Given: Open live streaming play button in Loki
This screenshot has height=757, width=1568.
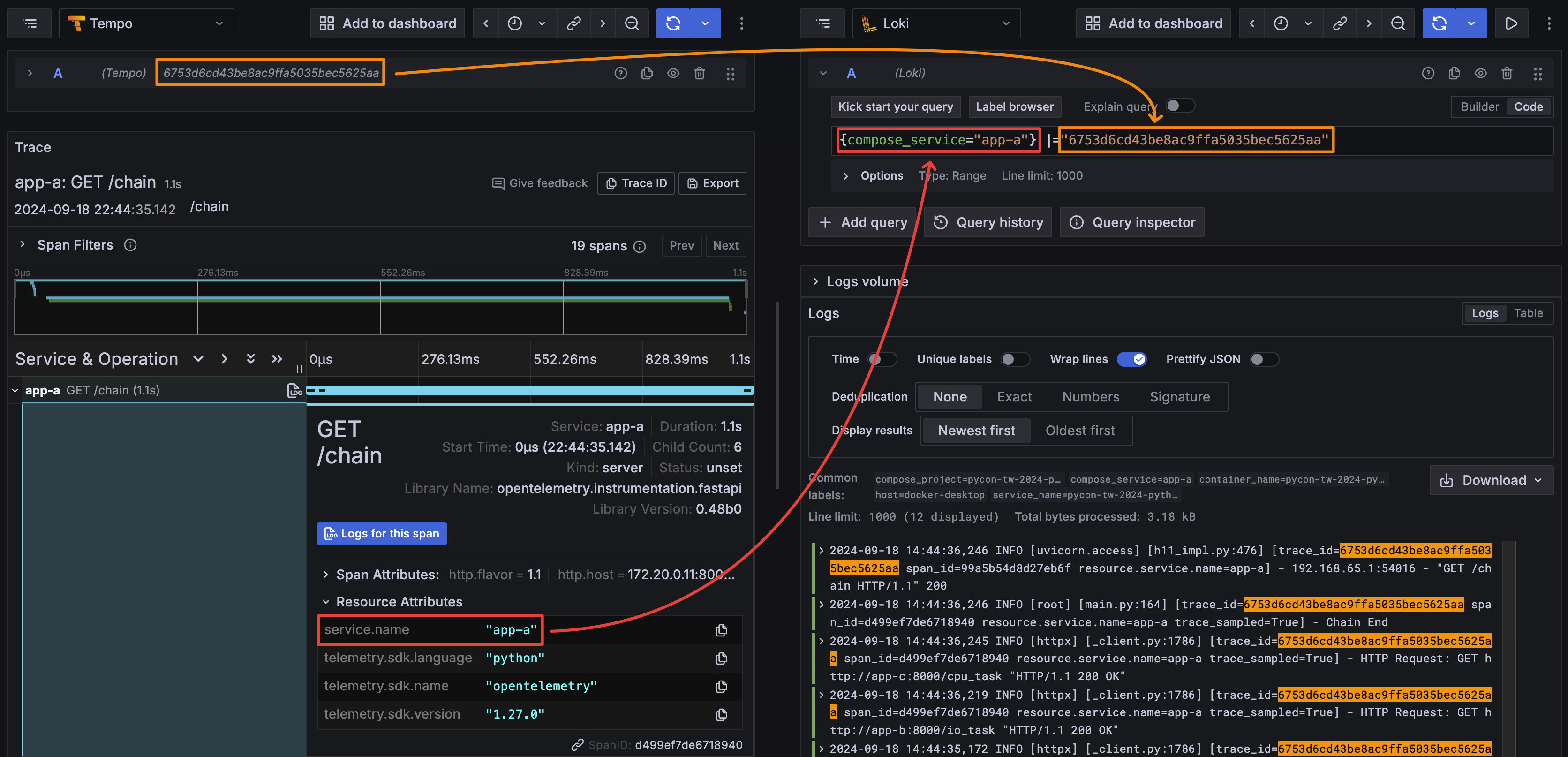Looking at the screenshot, I should click(x=1511, y=24).
